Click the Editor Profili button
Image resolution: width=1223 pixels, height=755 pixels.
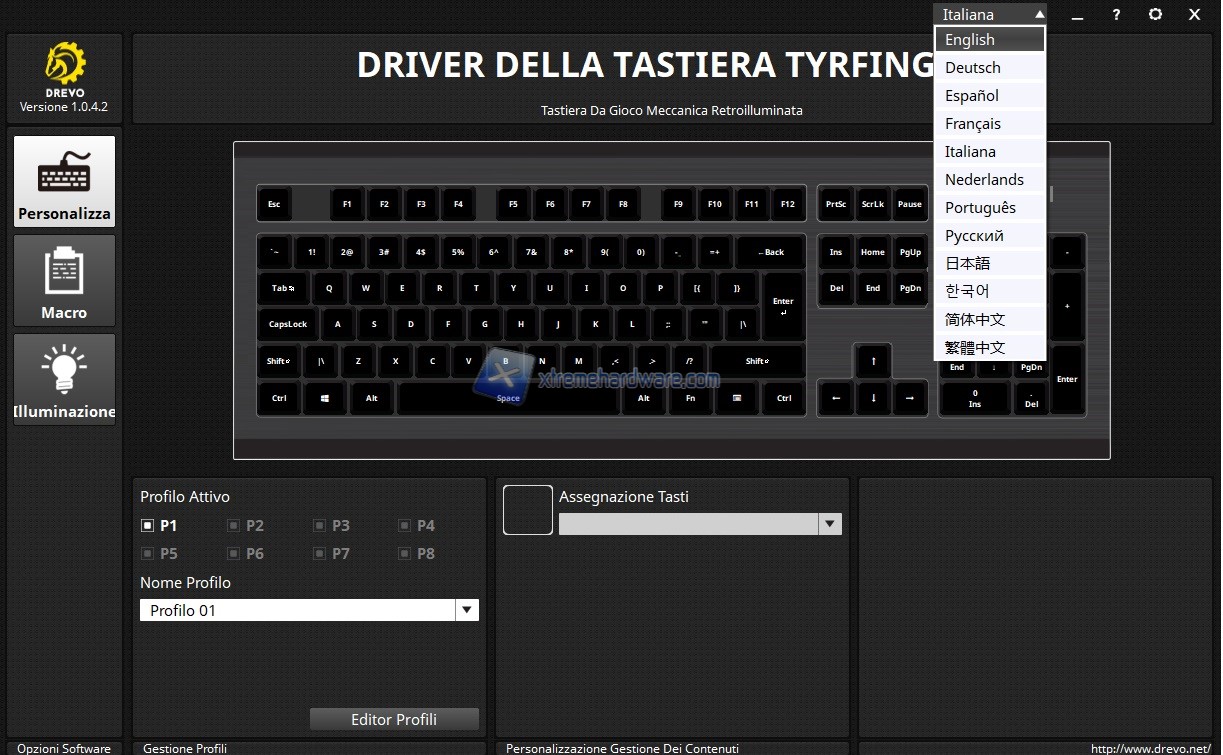pos(394,719)
